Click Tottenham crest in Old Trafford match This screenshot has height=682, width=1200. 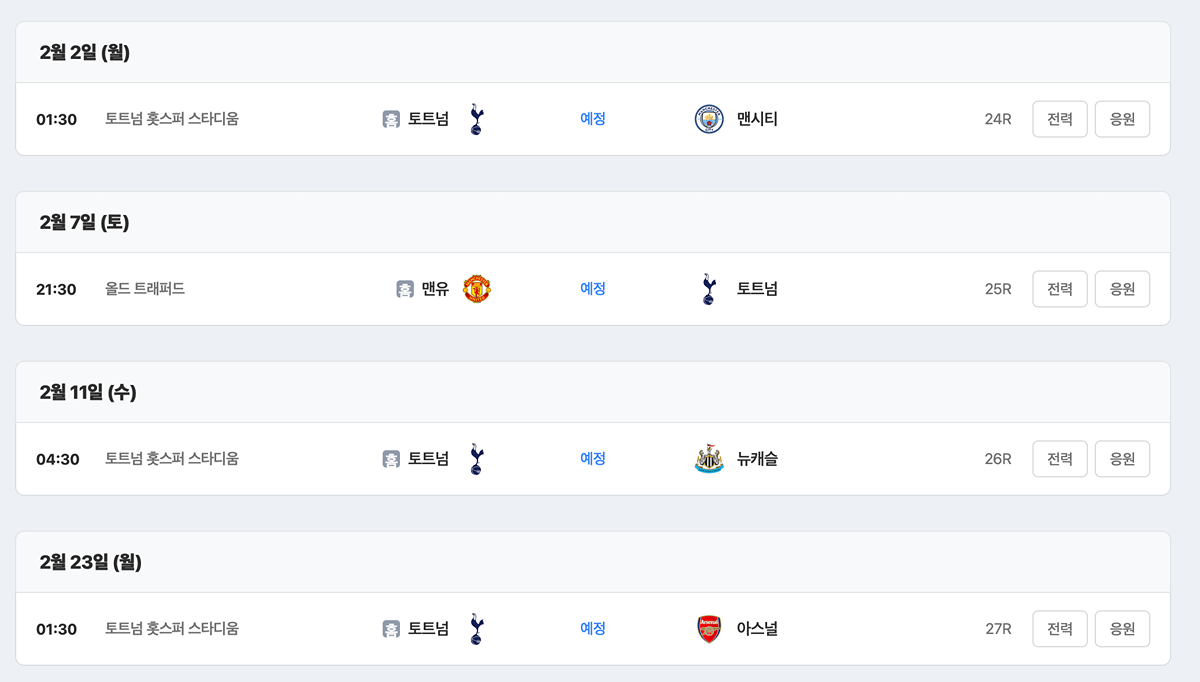click(709, 289)
